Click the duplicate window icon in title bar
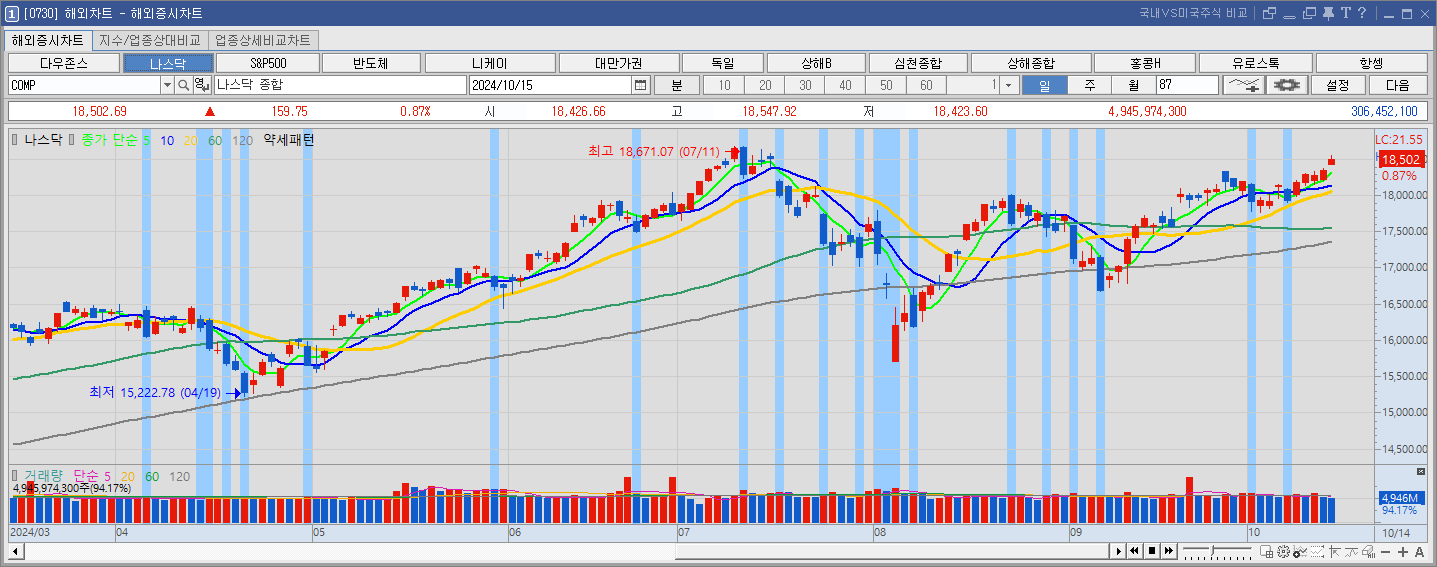 [1309, 13]
